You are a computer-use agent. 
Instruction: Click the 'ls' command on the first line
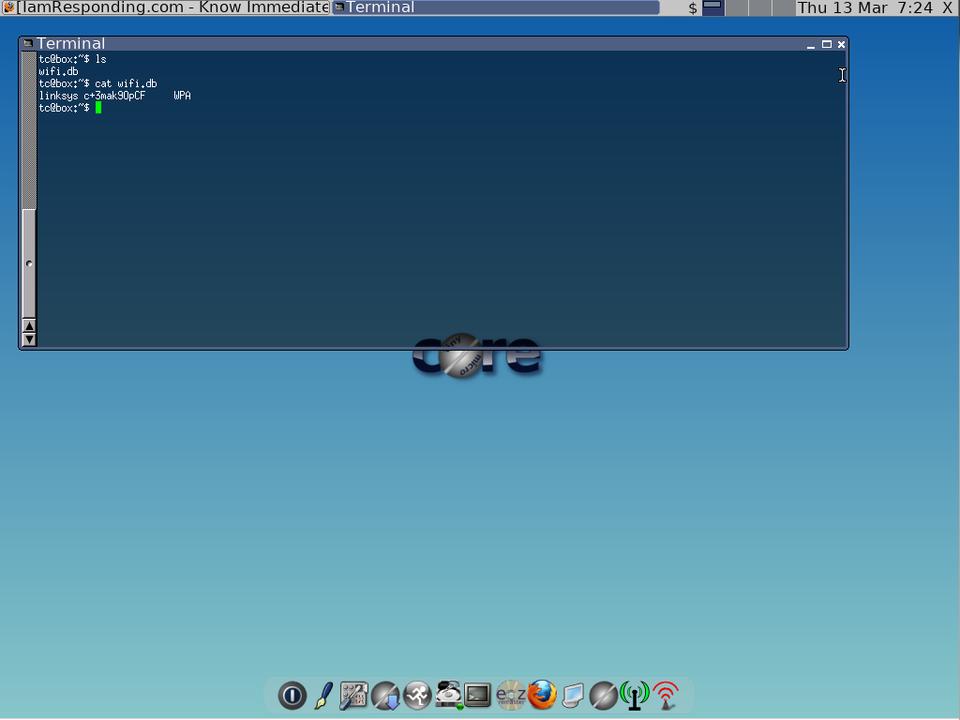tap(100, 59)
